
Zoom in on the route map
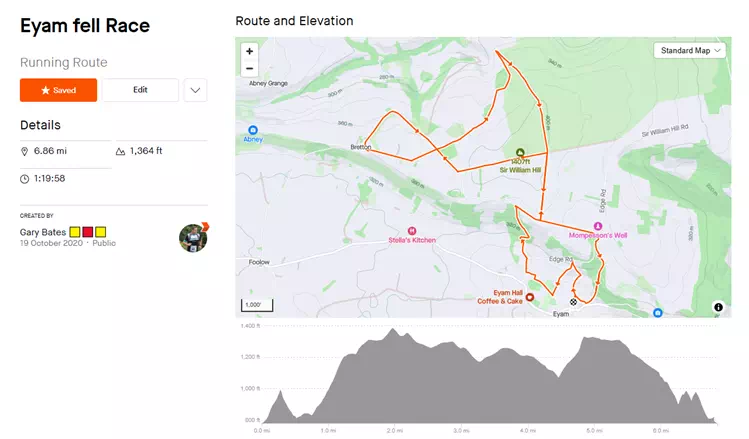249,50
